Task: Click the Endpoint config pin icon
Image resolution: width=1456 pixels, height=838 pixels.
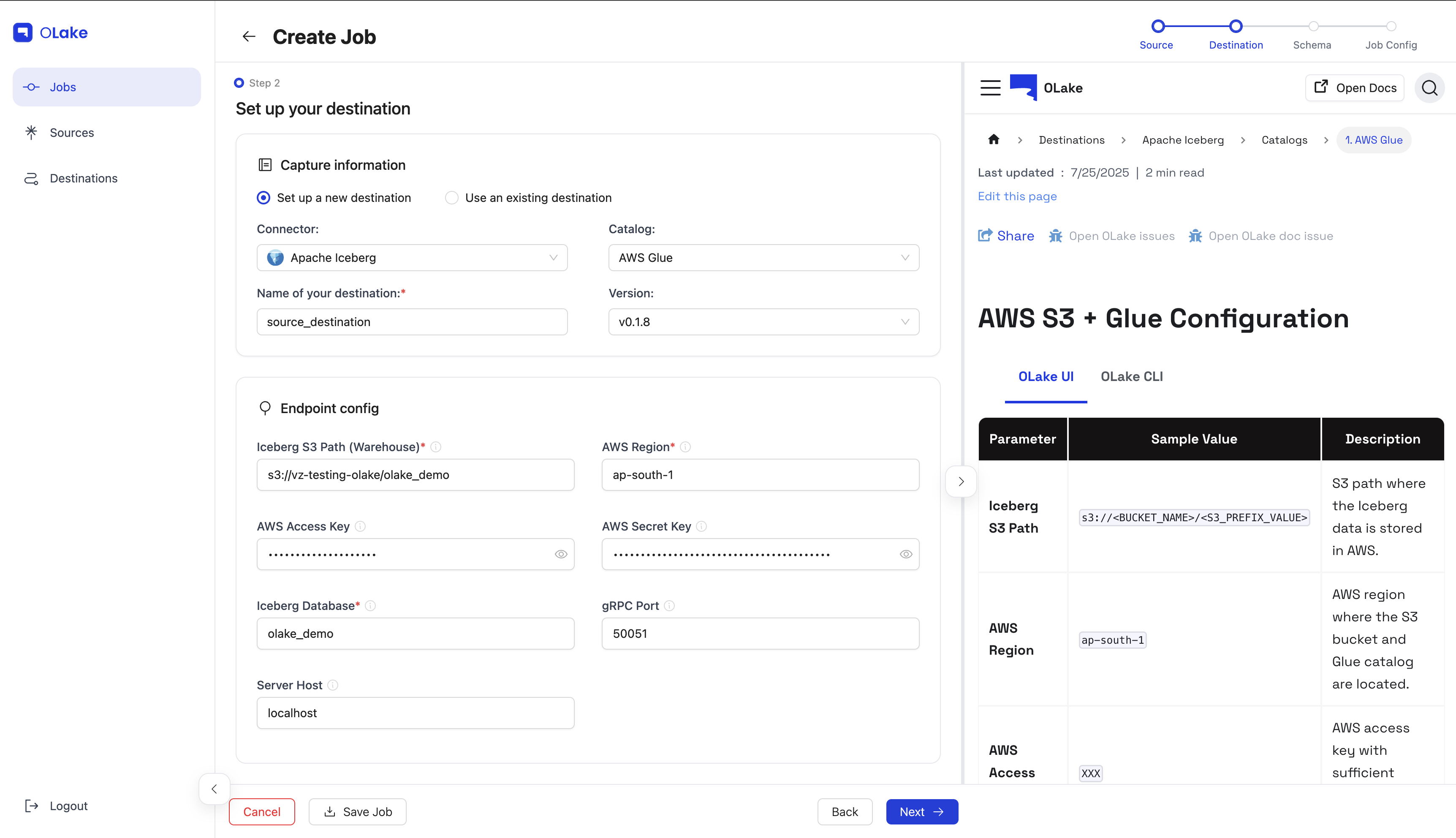Action: tap(265, 408)
